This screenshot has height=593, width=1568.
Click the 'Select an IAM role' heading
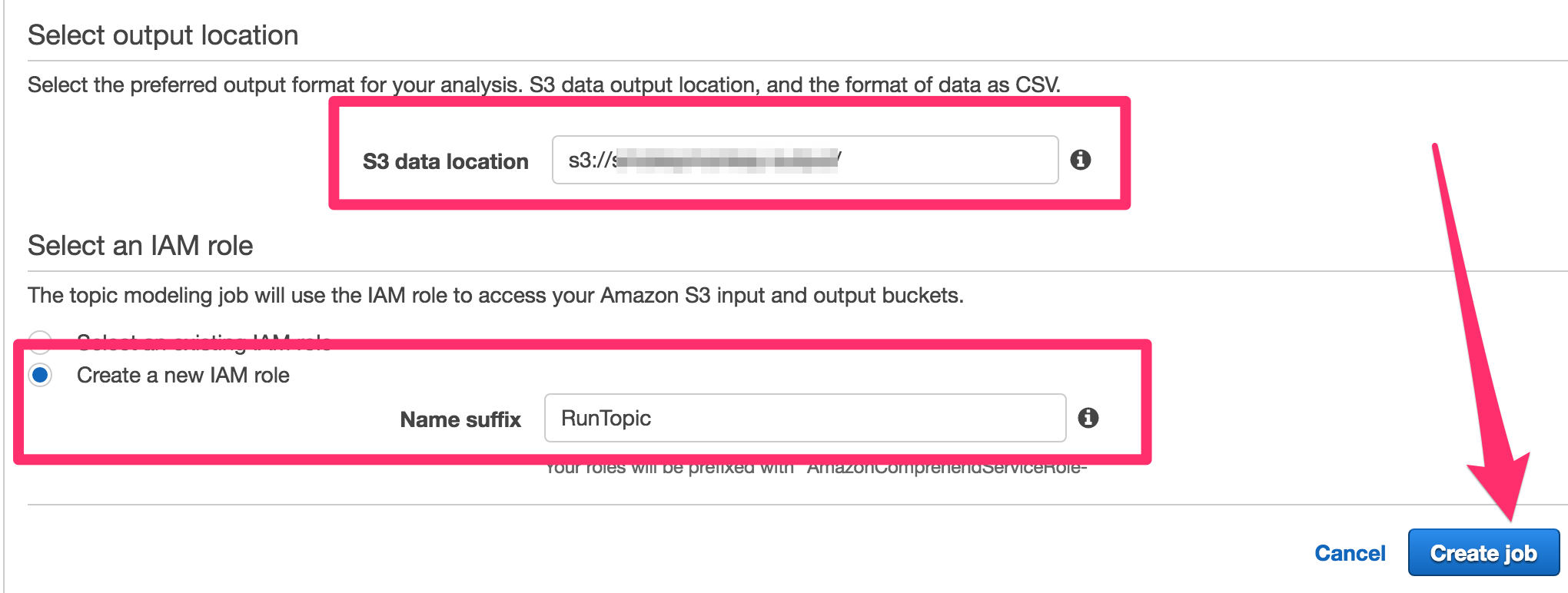(x=139, y=246)
